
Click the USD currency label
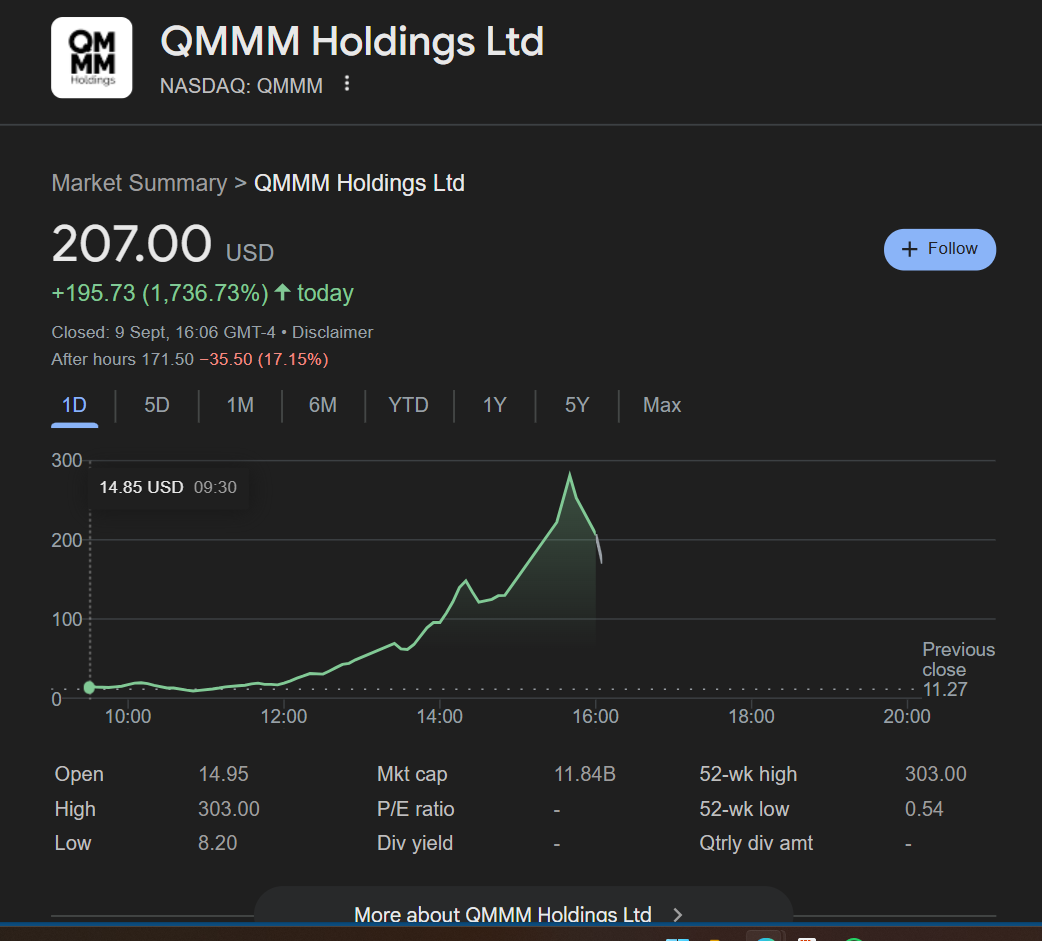(x=250, y=253)
